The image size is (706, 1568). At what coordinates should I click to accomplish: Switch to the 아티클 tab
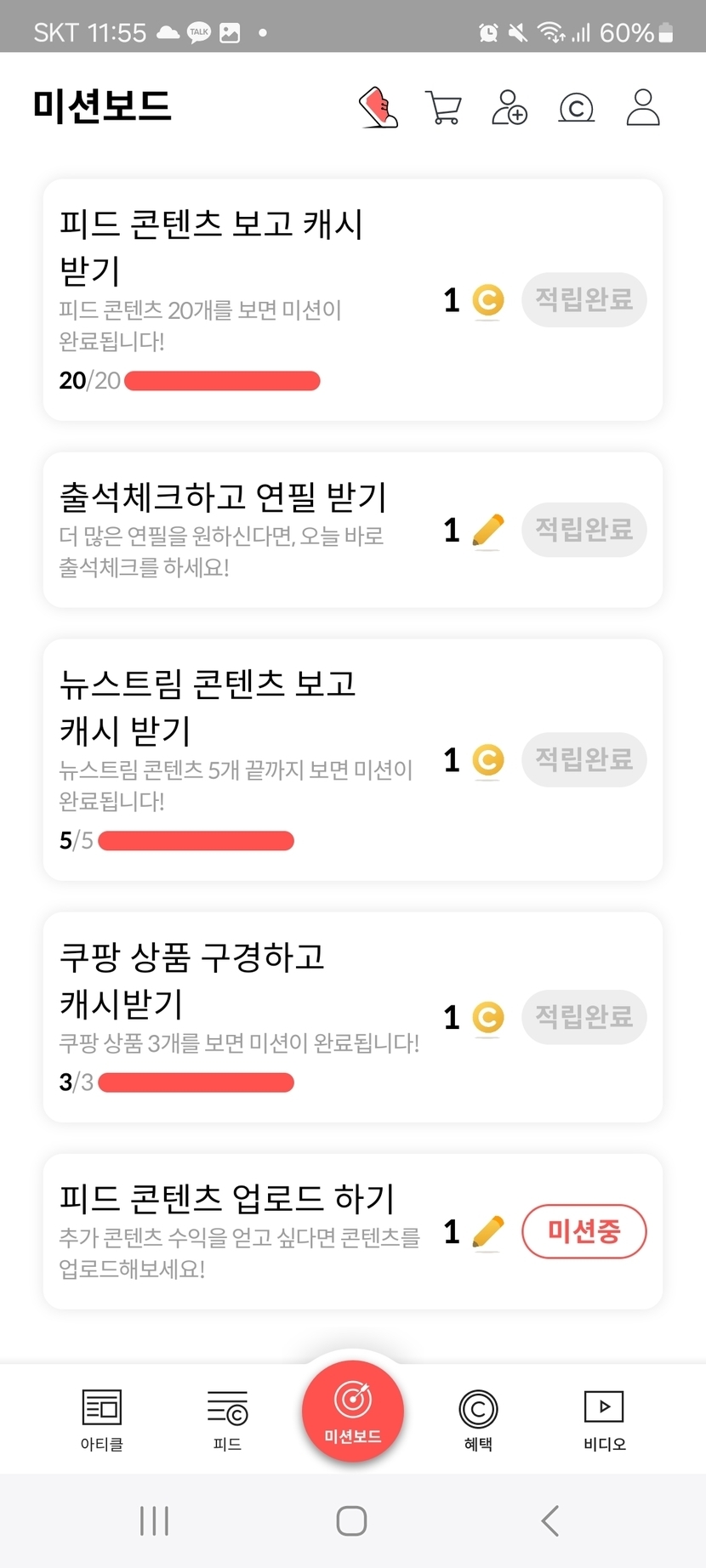(102, 1418)
